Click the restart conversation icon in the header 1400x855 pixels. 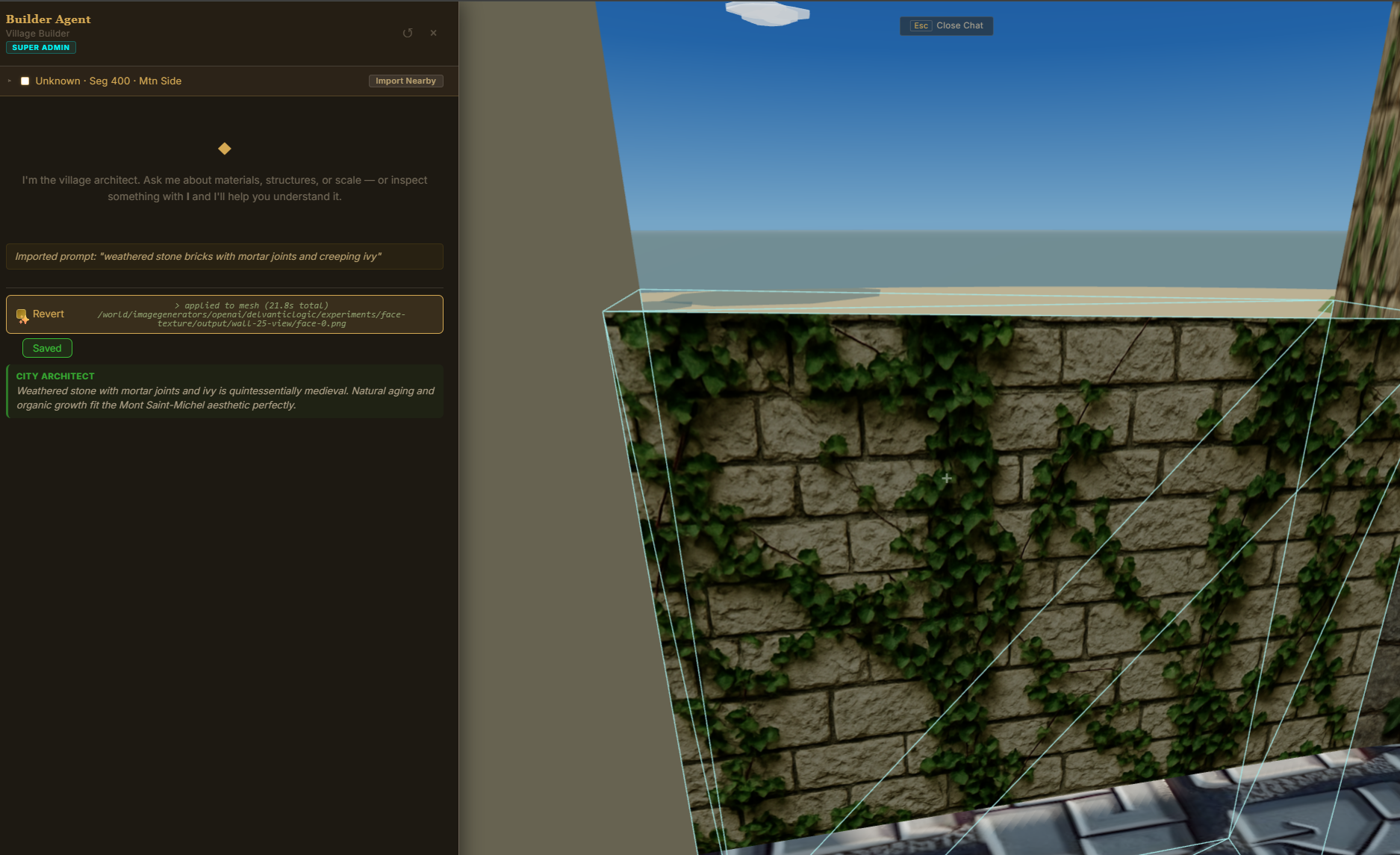point(407,33)
